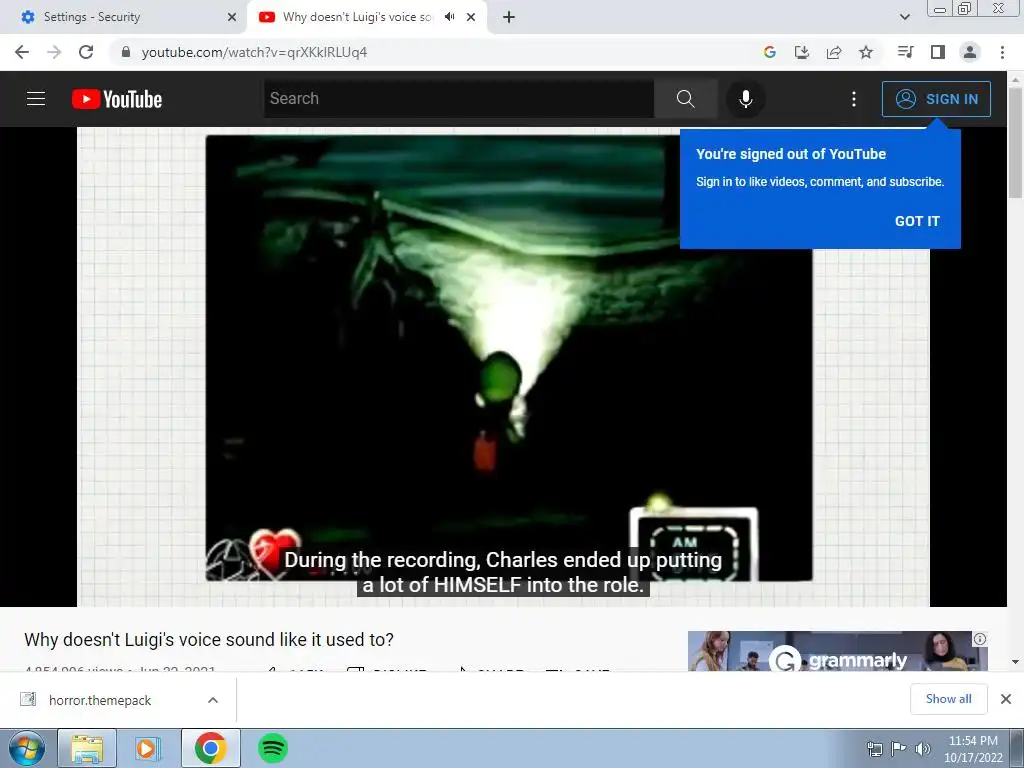The height and width of the screenshot is (768, 1024).
Task: Click the browser back arrow
Action: pyautogui.click(x=22, y=52)
